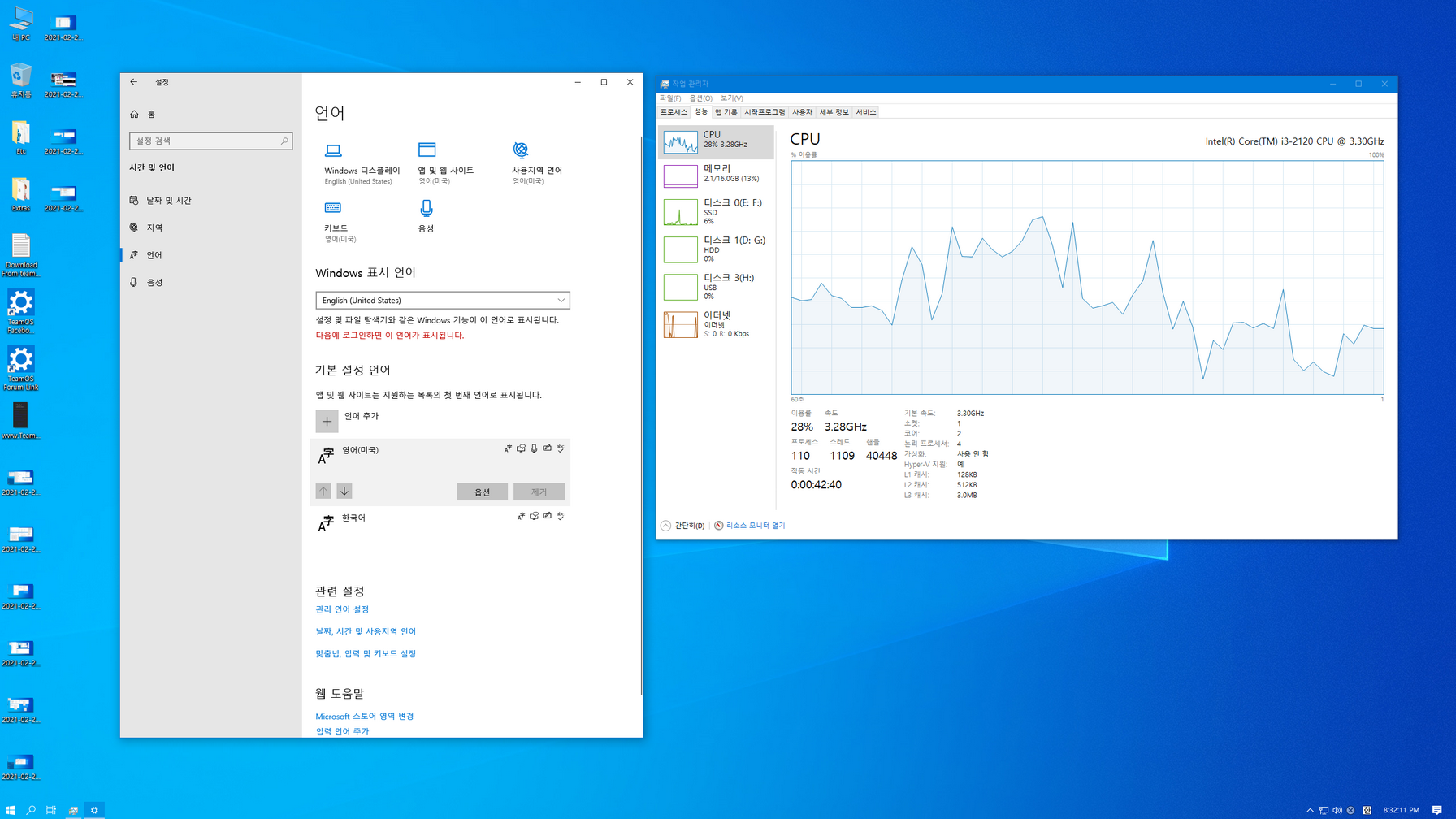Switch to the 성능 tab in Task Manager

701,112
